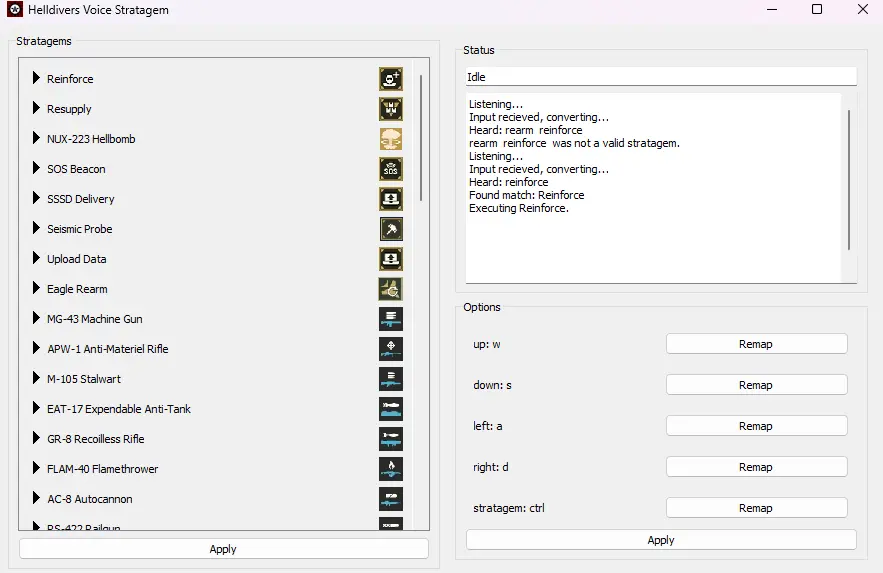Remap the down key binding

coord(756,385)
